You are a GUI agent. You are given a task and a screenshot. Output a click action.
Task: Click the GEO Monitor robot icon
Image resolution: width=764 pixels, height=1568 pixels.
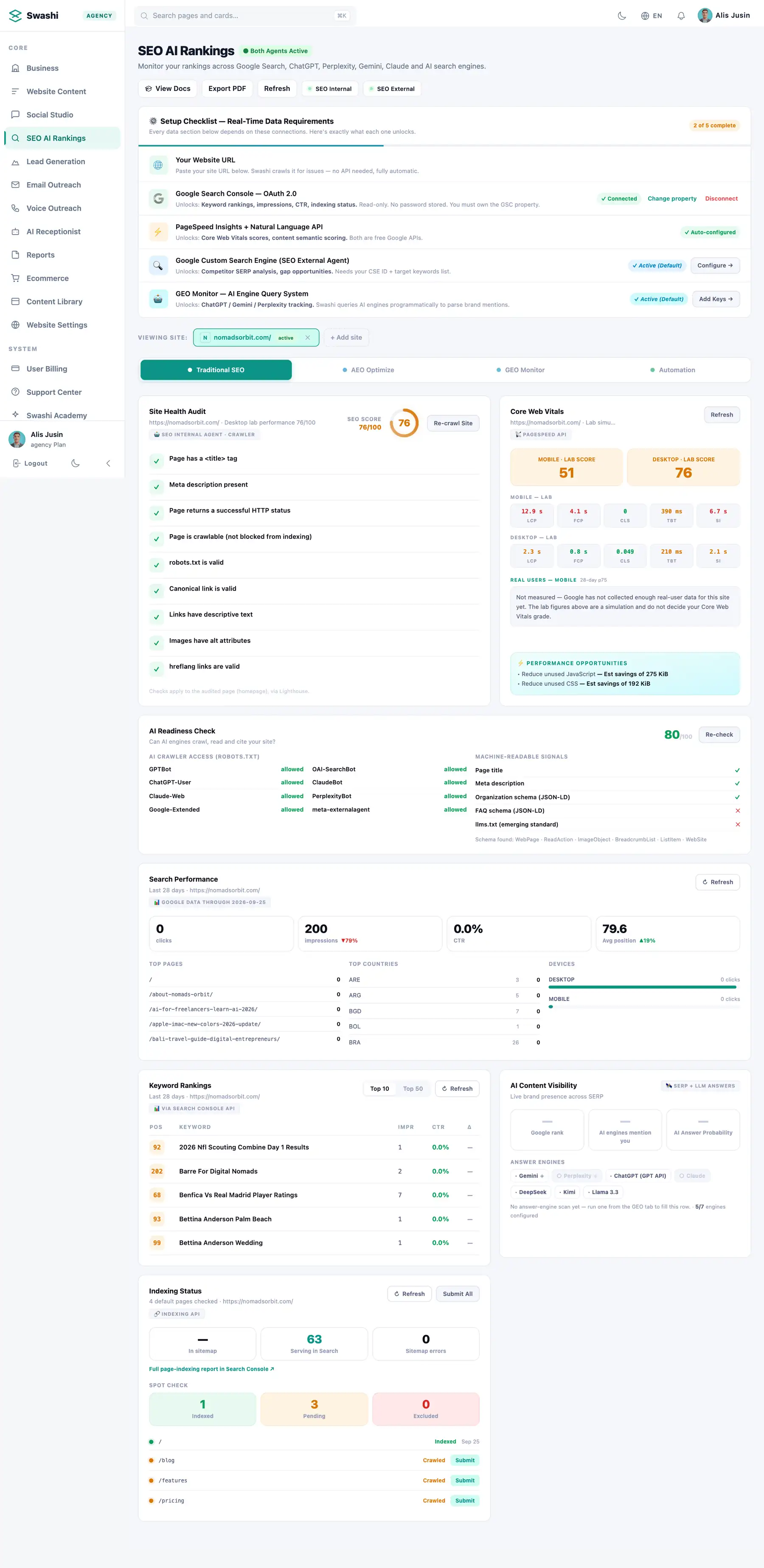(x=158, y=299)
